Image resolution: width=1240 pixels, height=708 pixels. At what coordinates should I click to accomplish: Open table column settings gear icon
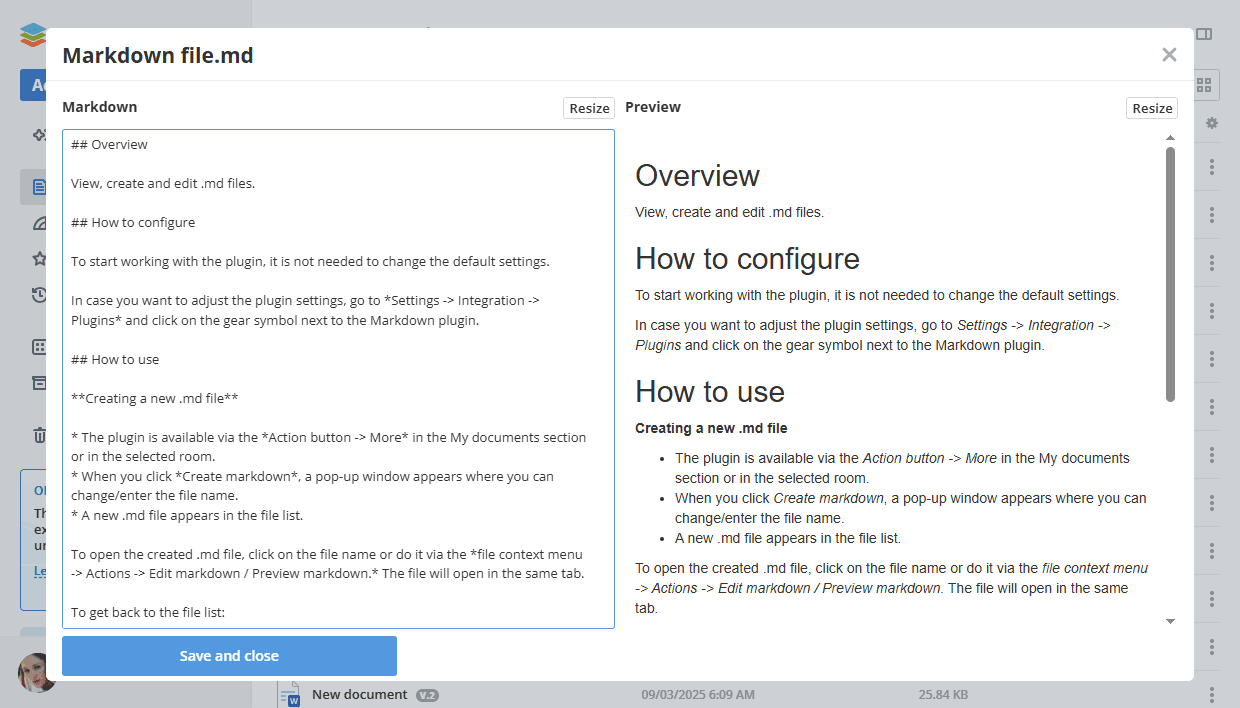click(1212, 123)
